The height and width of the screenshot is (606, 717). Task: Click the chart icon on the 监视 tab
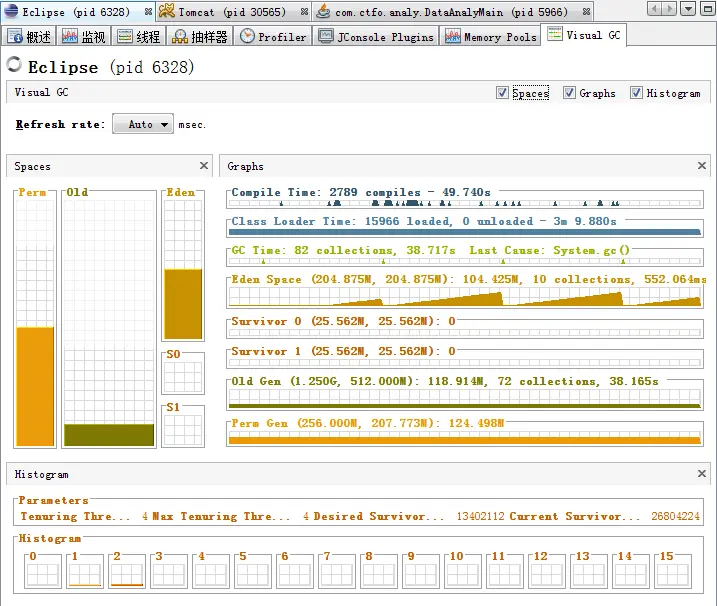coord(70,36)
